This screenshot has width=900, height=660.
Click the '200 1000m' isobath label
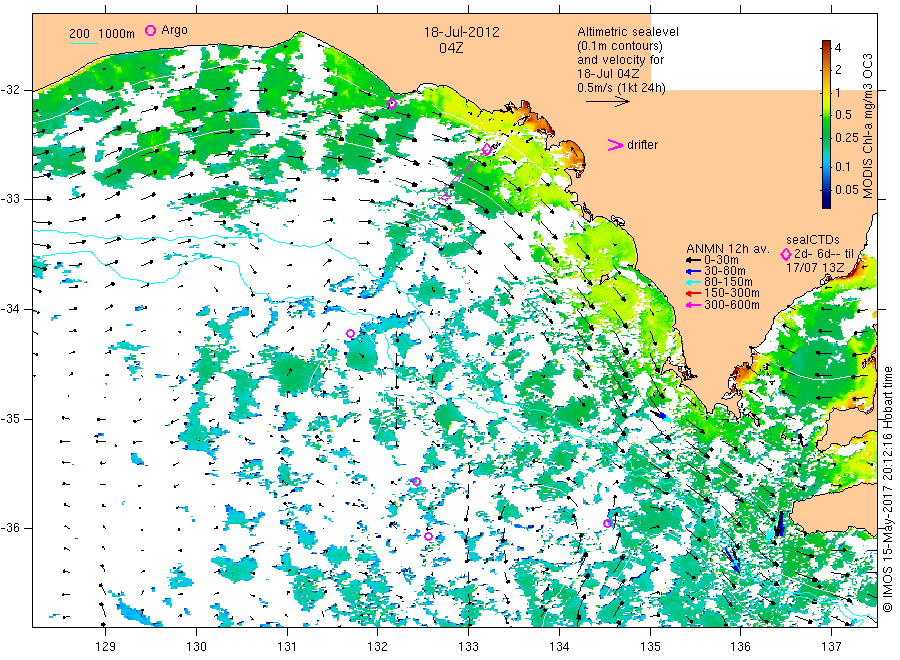(x=102, y=34)
